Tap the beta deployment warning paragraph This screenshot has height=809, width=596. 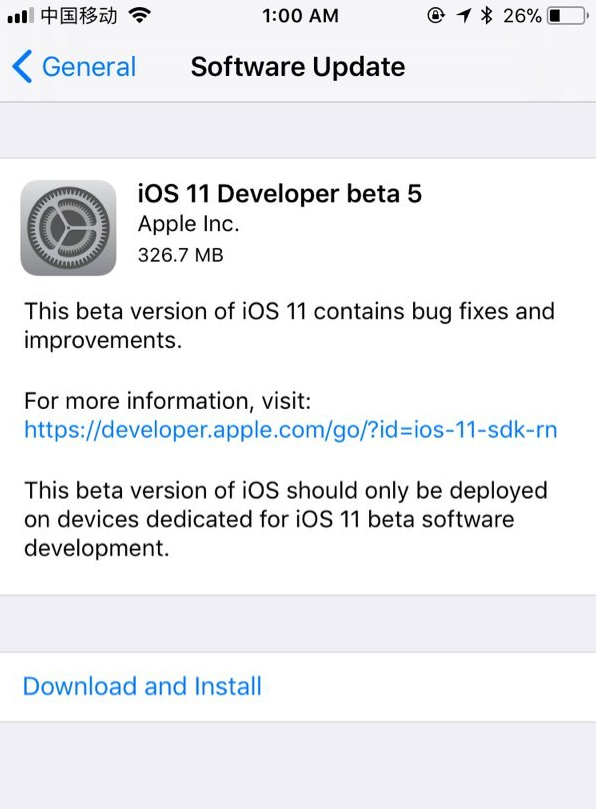[x=286, y=519]
